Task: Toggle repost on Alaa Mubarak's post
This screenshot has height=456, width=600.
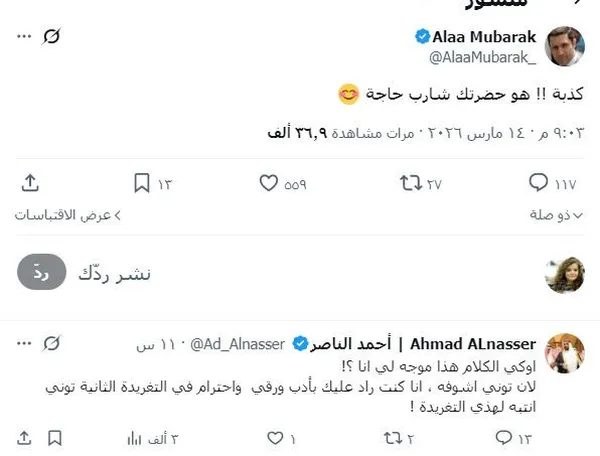Action: pos(409,183)
